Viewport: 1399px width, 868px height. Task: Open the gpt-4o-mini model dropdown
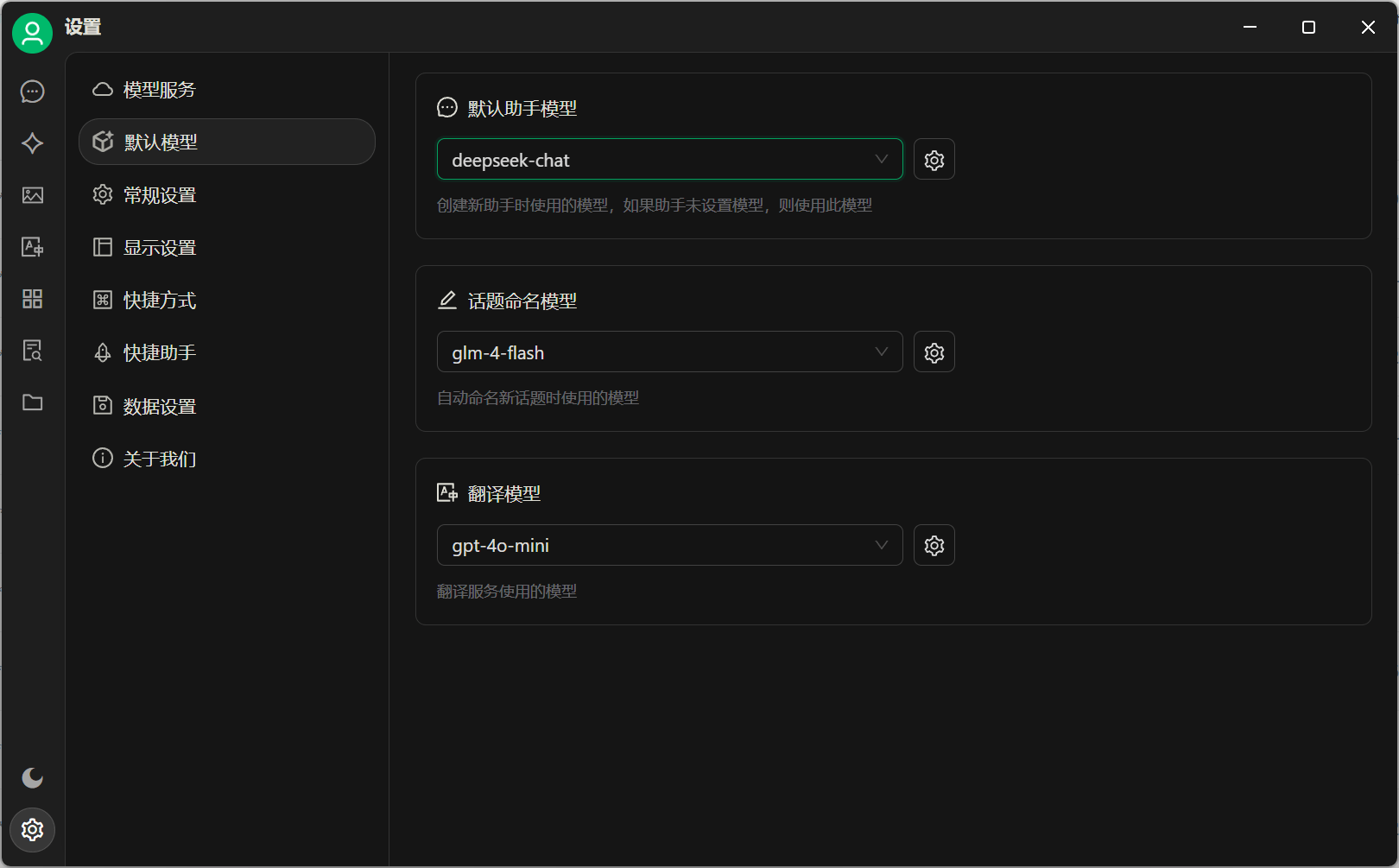pos(670,545)
